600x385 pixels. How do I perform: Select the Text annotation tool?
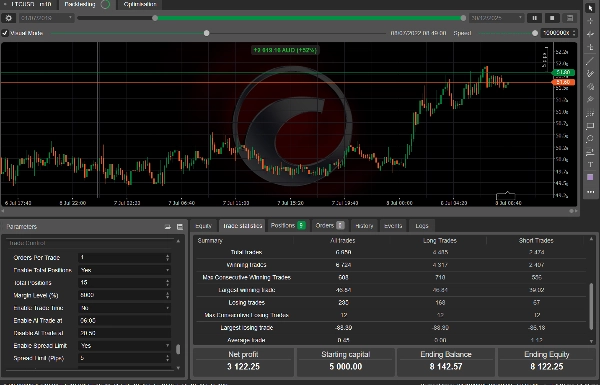(x=590, y=165)
